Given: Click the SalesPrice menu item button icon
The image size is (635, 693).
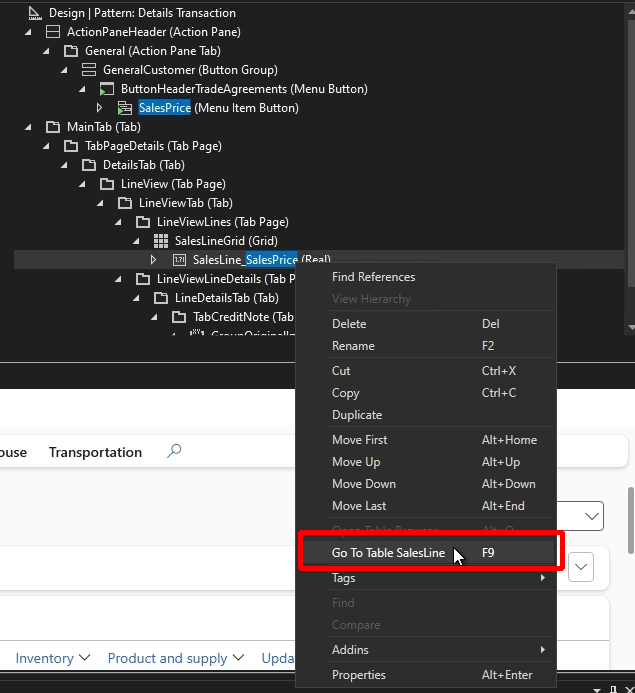Looking at the screenshot, I should [x=125, y=108].
